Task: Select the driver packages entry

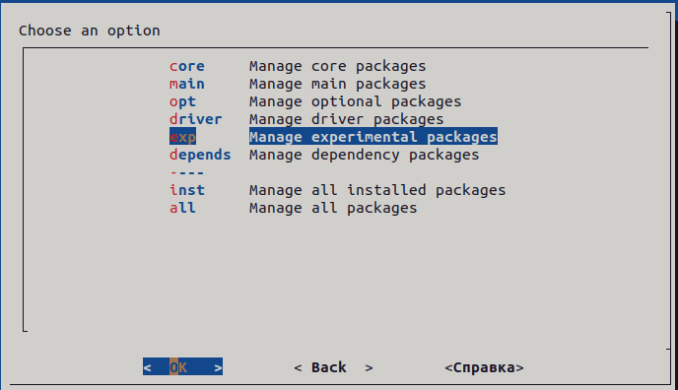Action: coord(195,119)
